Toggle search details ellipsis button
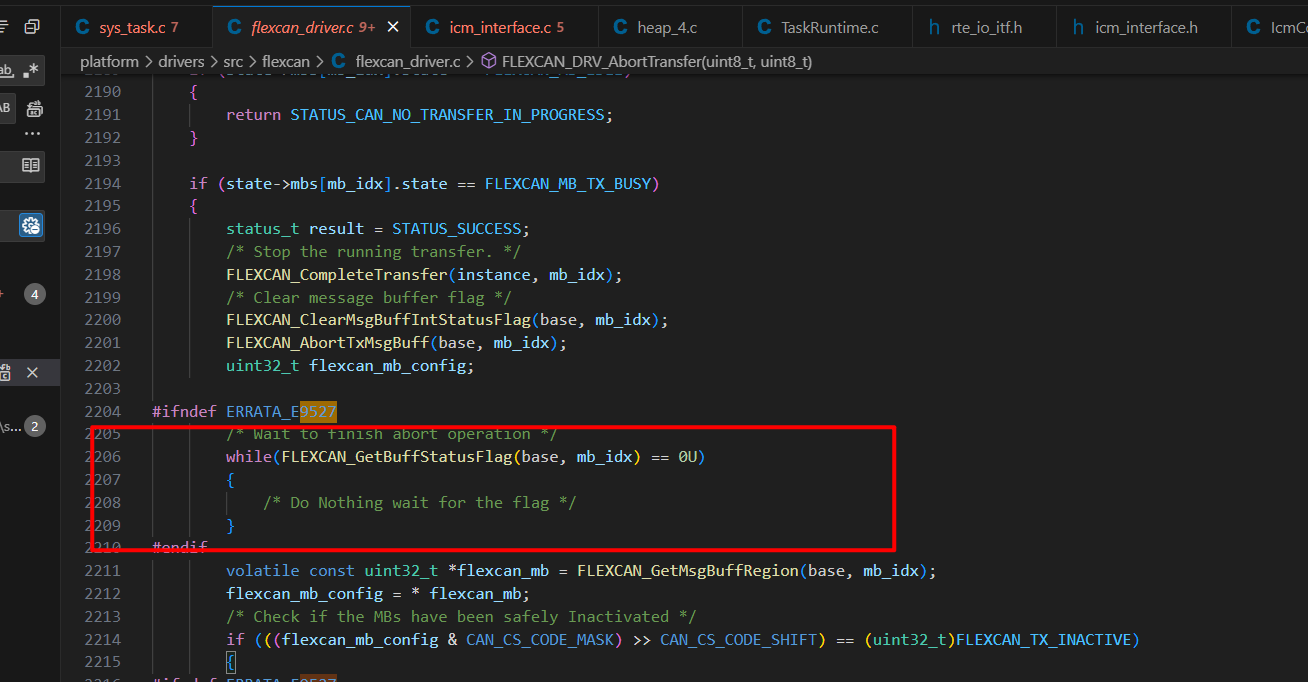The image size is (1308, 682). pos(33,133)
